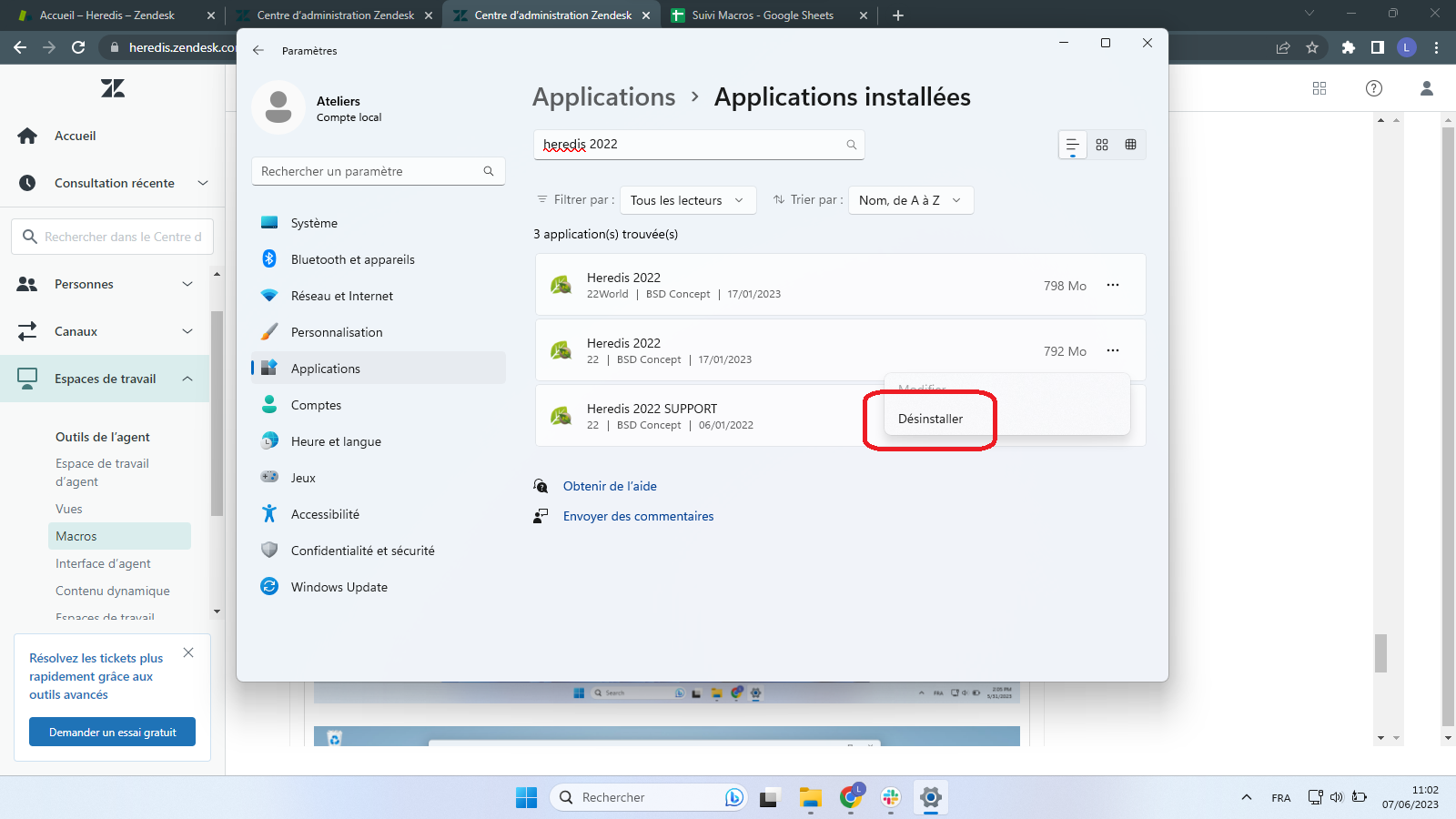Image resolution: width=1456 pixels, height=819 pixels.
Task: Dismiss the advanced tools promo banner
Action: 188,652
